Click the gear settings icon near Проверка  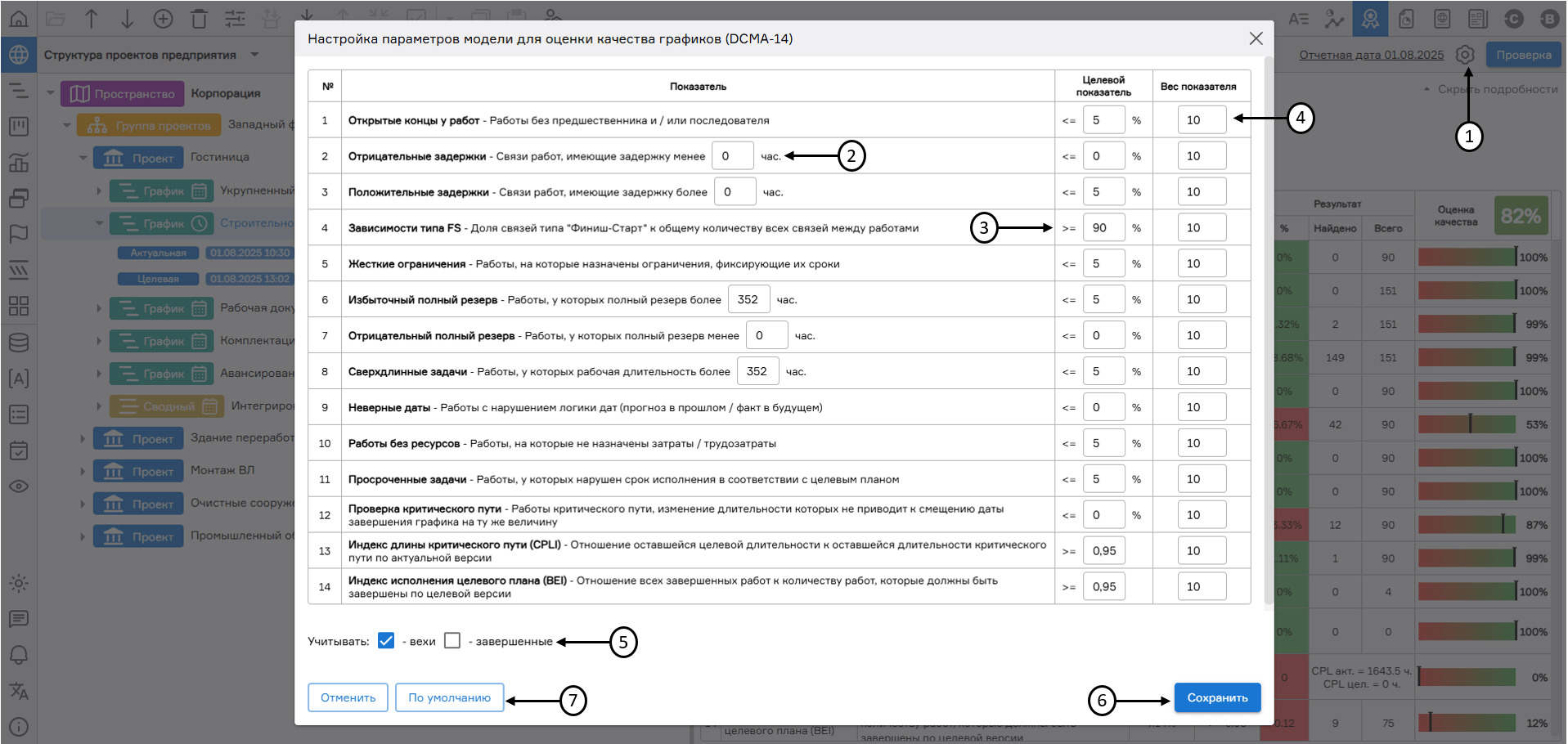[1465, 55]
